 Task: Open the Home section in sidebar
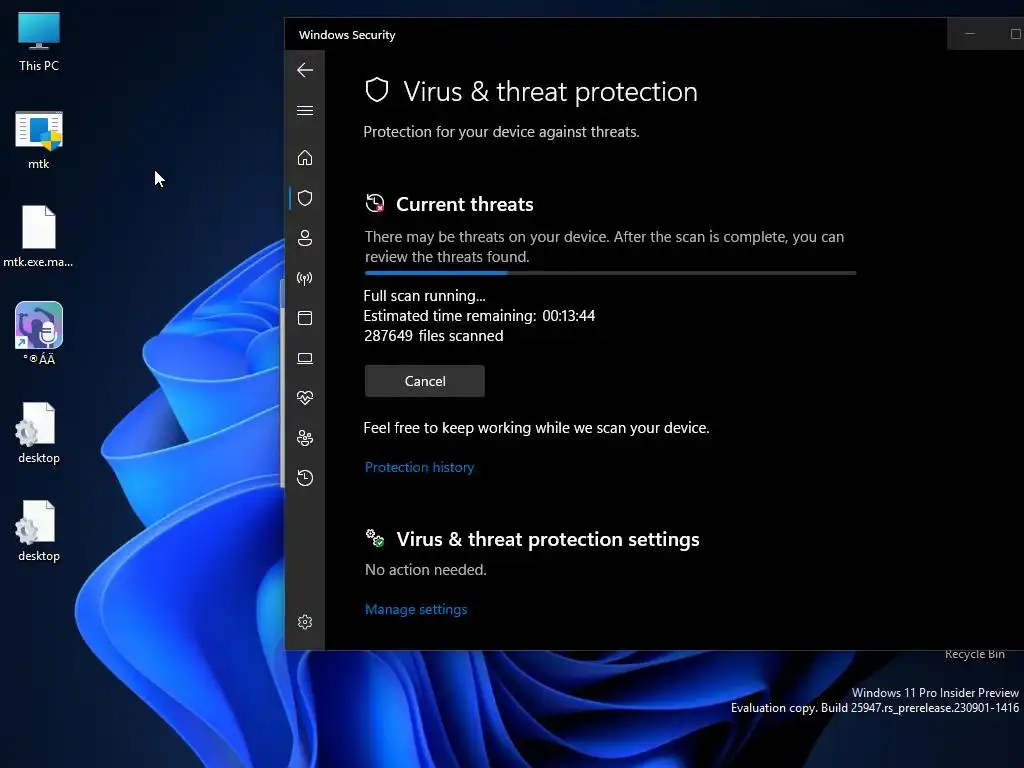[x=305, y=158]
